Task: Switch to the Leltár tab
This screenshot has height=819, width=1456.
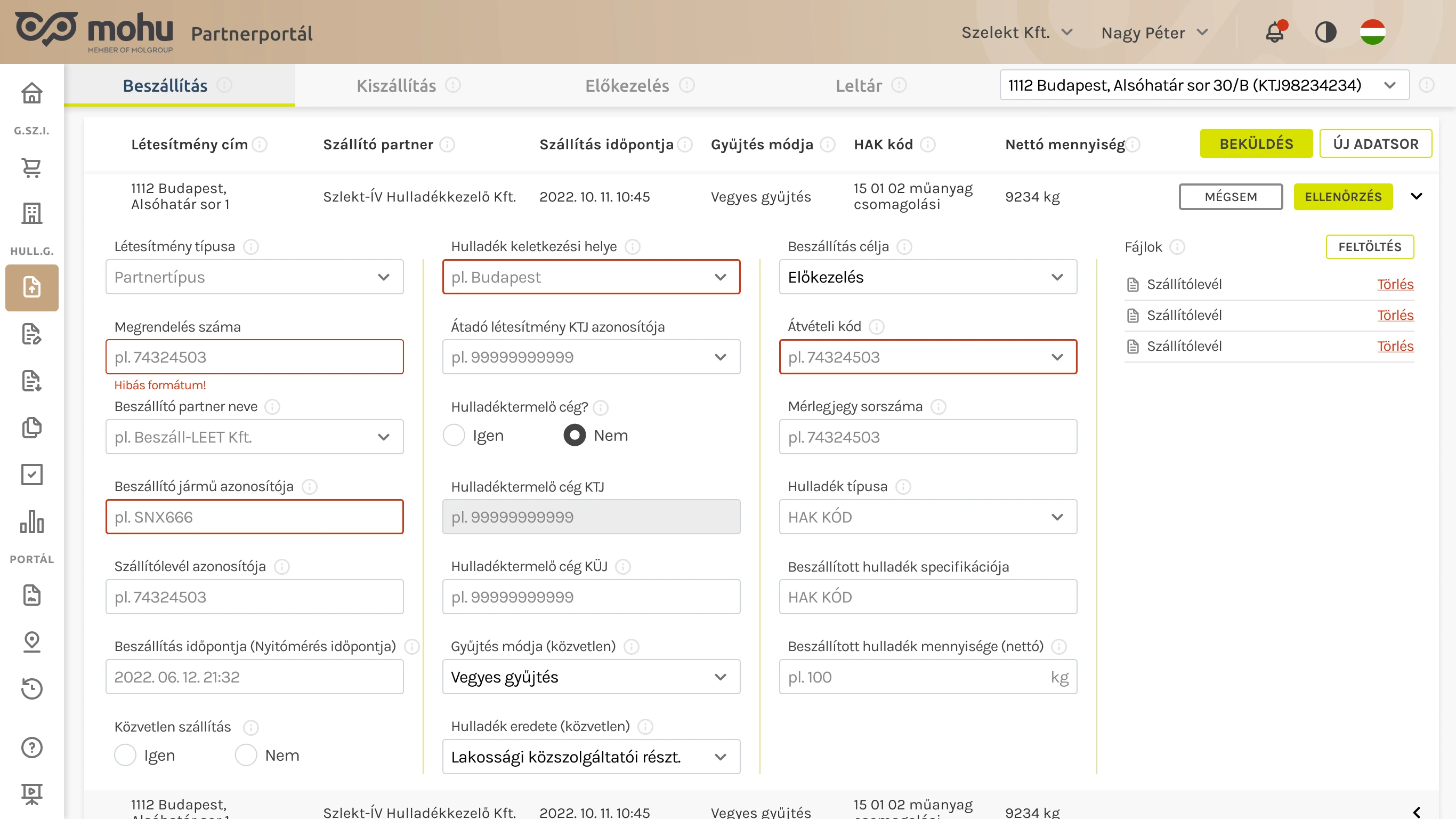Action: [x=859, y=85]
